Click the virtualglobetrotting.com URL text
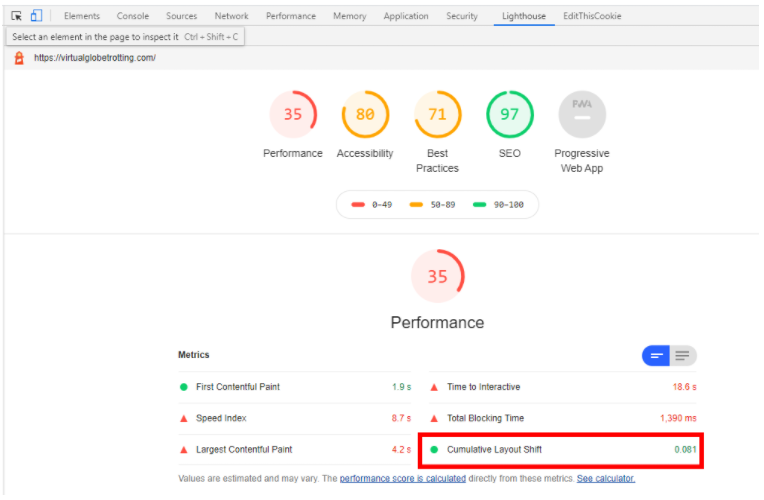764x500 pixels. [95, 58]
